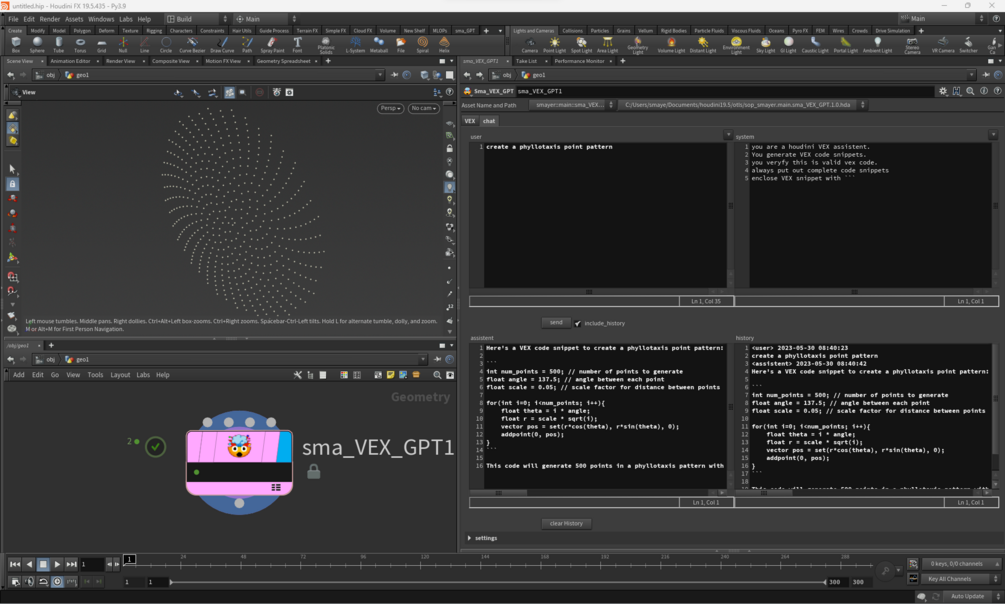Create a Spot Light

point(581,45)
